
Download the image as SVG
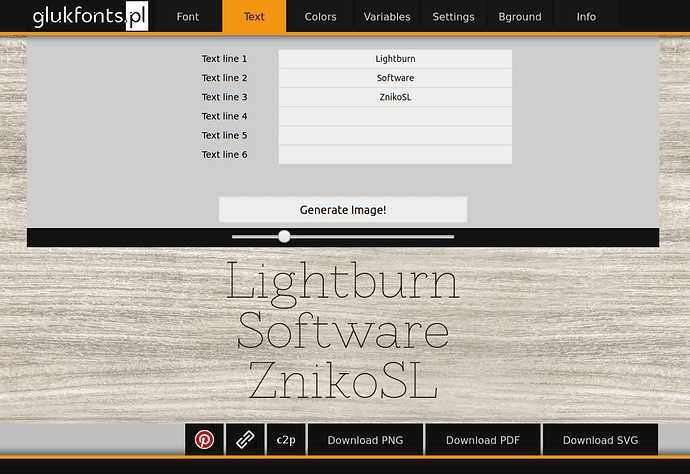point(600,439)
